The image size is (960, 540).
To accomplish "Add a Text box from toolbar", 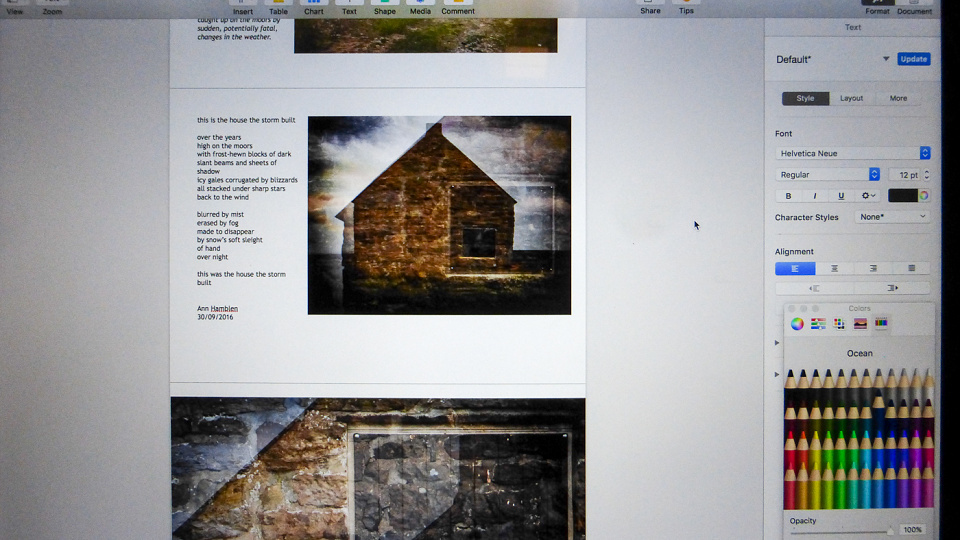I will [x=349, y=7].
